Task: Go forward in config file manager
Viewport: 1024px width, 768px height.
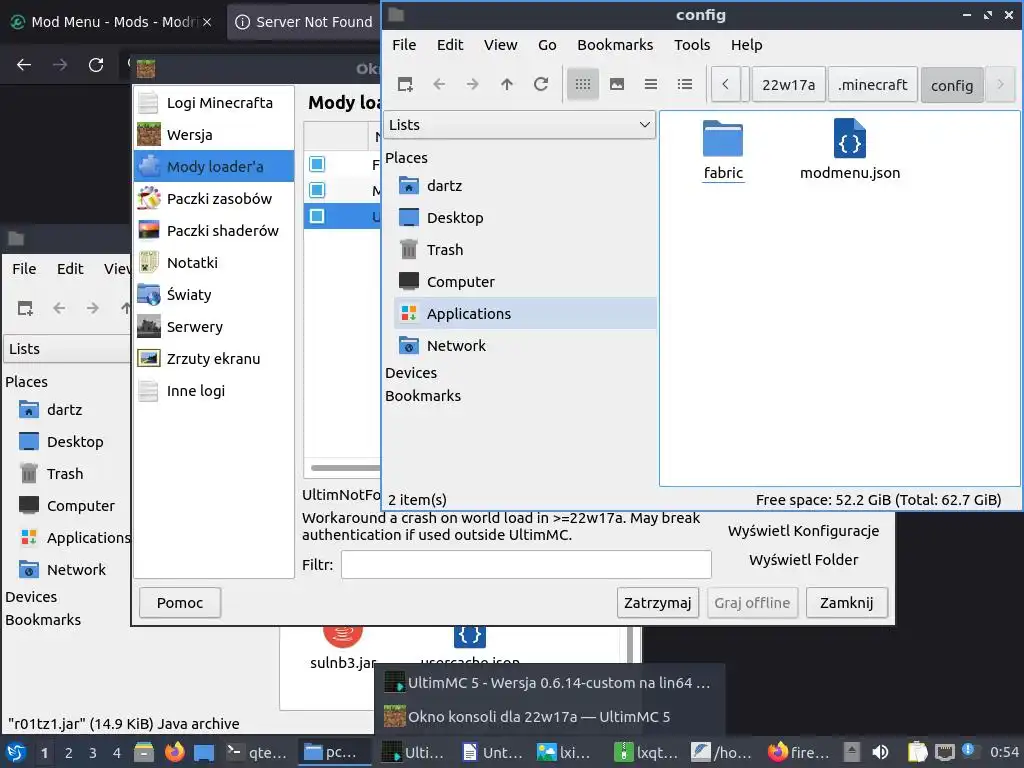Action: pos(473,84)
